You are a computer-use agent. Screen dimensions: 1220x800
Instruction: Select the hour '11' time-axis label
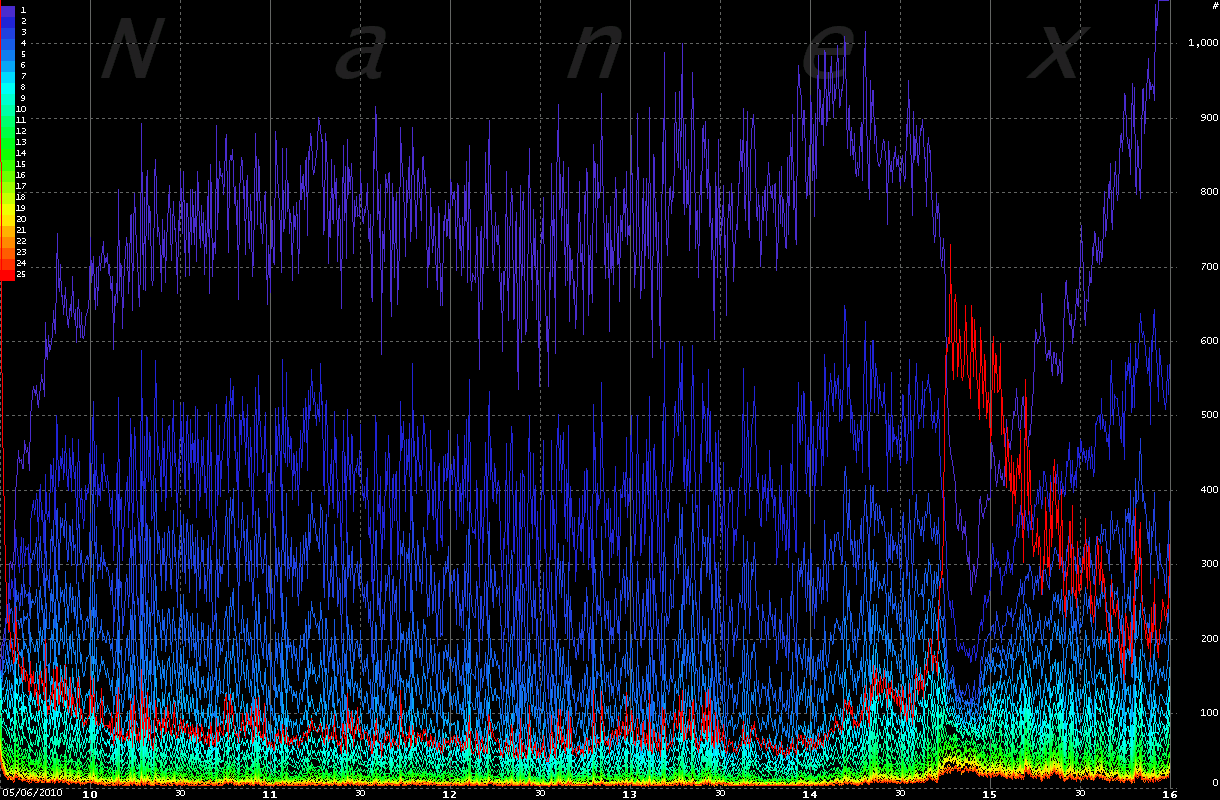(x=270, y=794)
